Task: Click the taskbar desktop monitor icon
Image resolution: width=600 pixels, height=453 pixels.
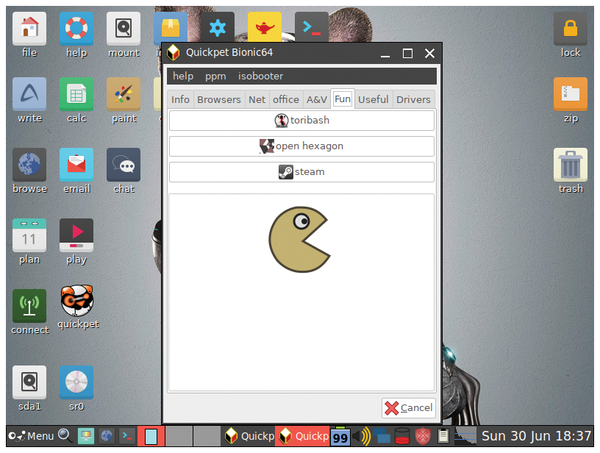Action: [x=86, y=436]
